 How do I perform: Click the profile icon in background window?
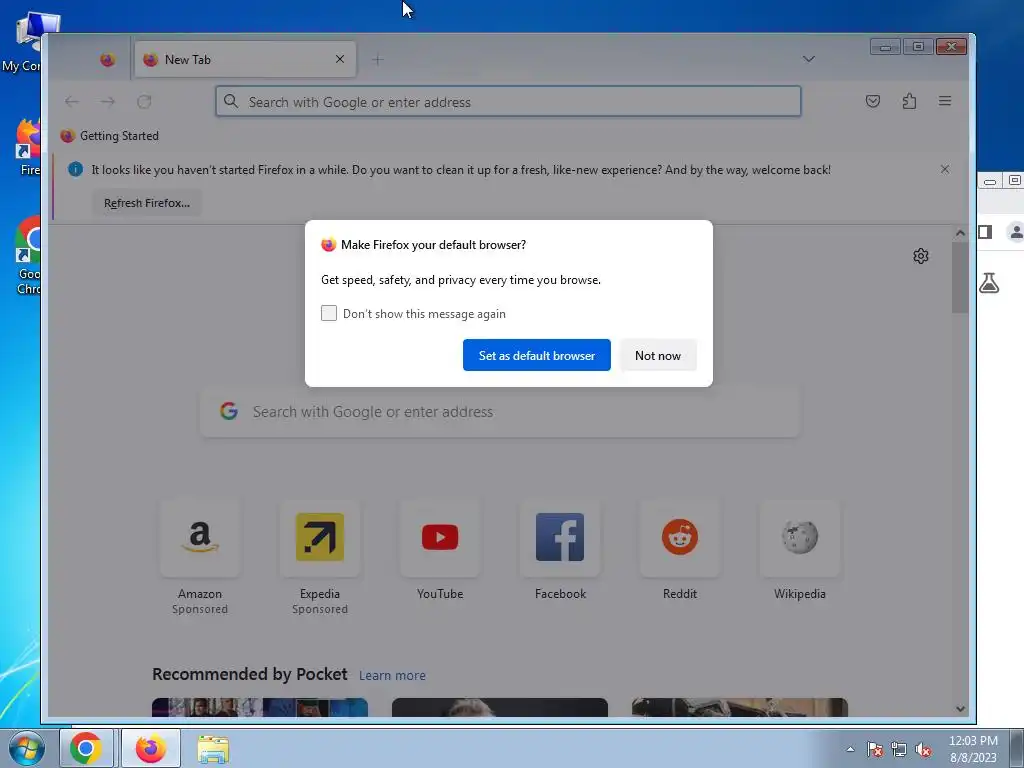point(1016,232)
